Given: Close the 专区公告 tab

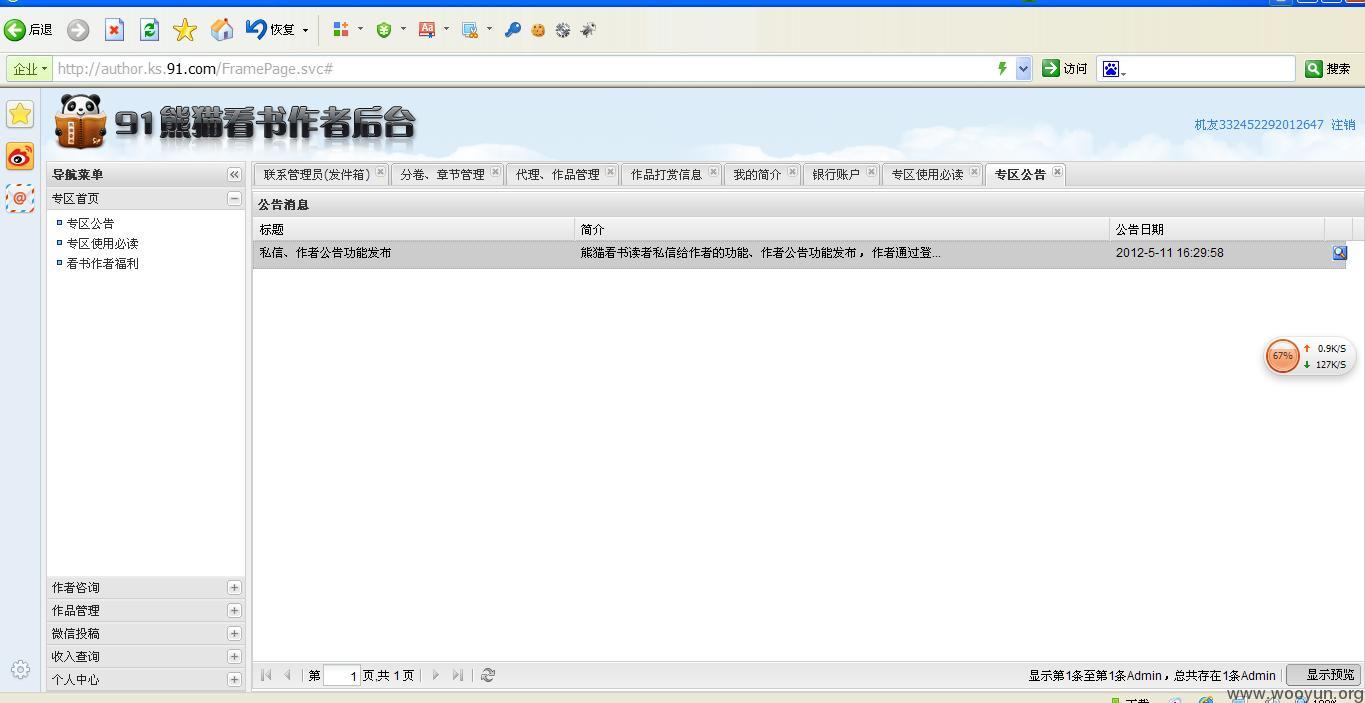Looking at the screenshot, I should click(x=1057, y=171).
